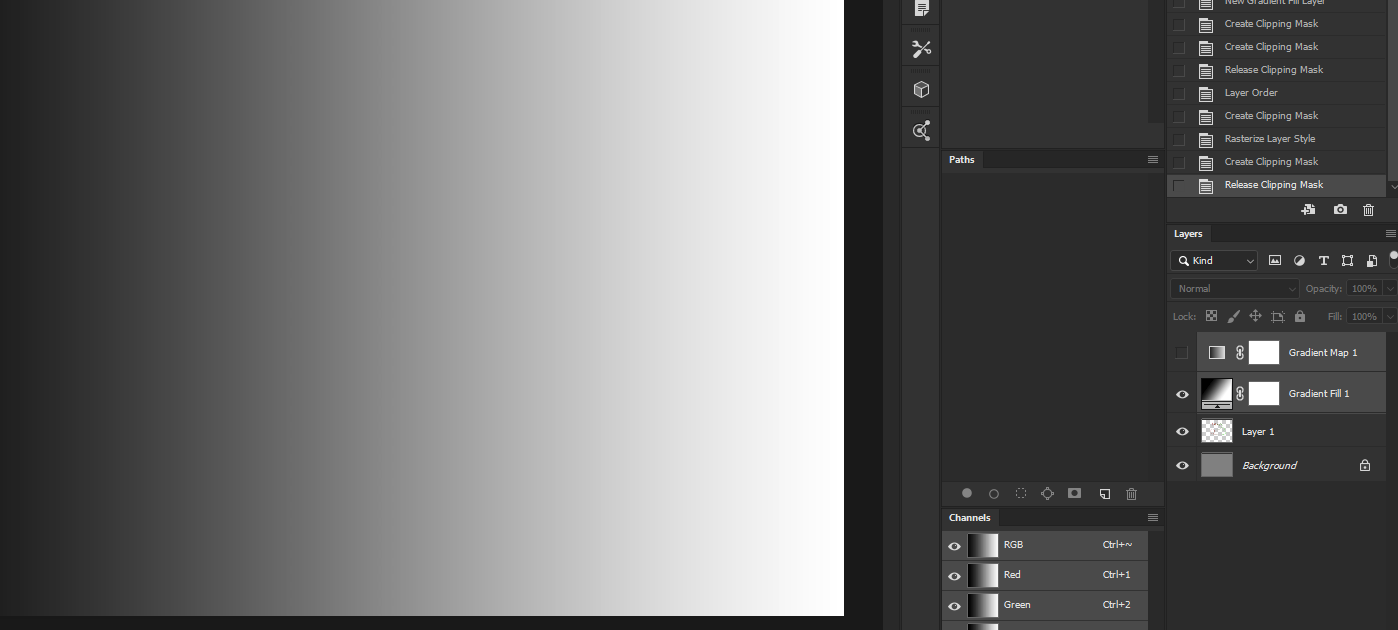Viewport: 1398px width, 630px height.
Task: Open the 3D cube panel icon
Action: [921, 89]
